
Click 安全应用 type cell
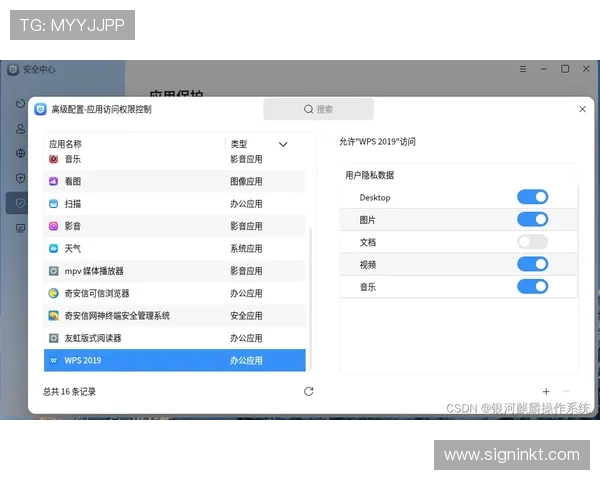point(246,315)
